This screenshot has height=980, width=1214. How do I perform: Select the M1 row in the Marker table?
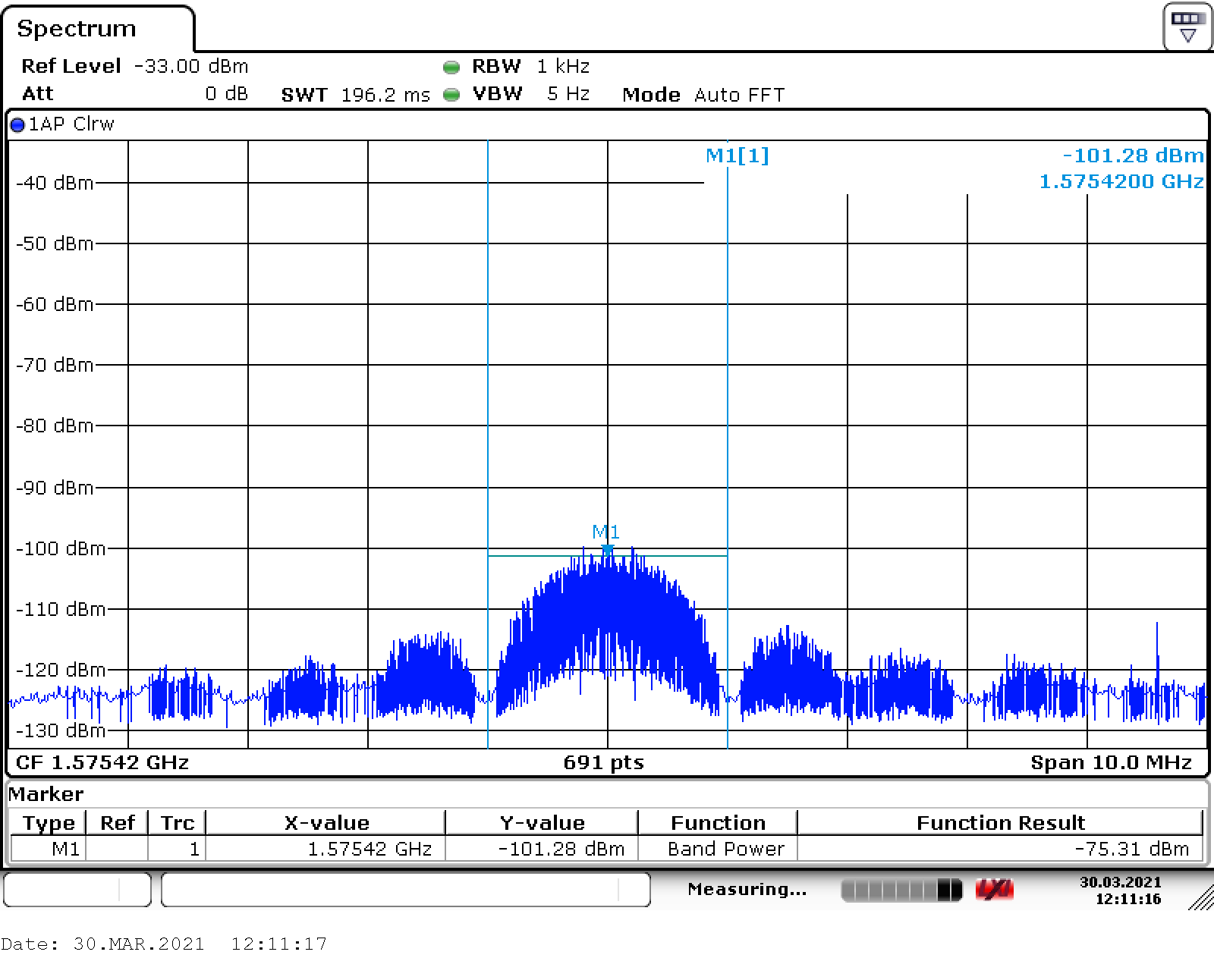65,849
